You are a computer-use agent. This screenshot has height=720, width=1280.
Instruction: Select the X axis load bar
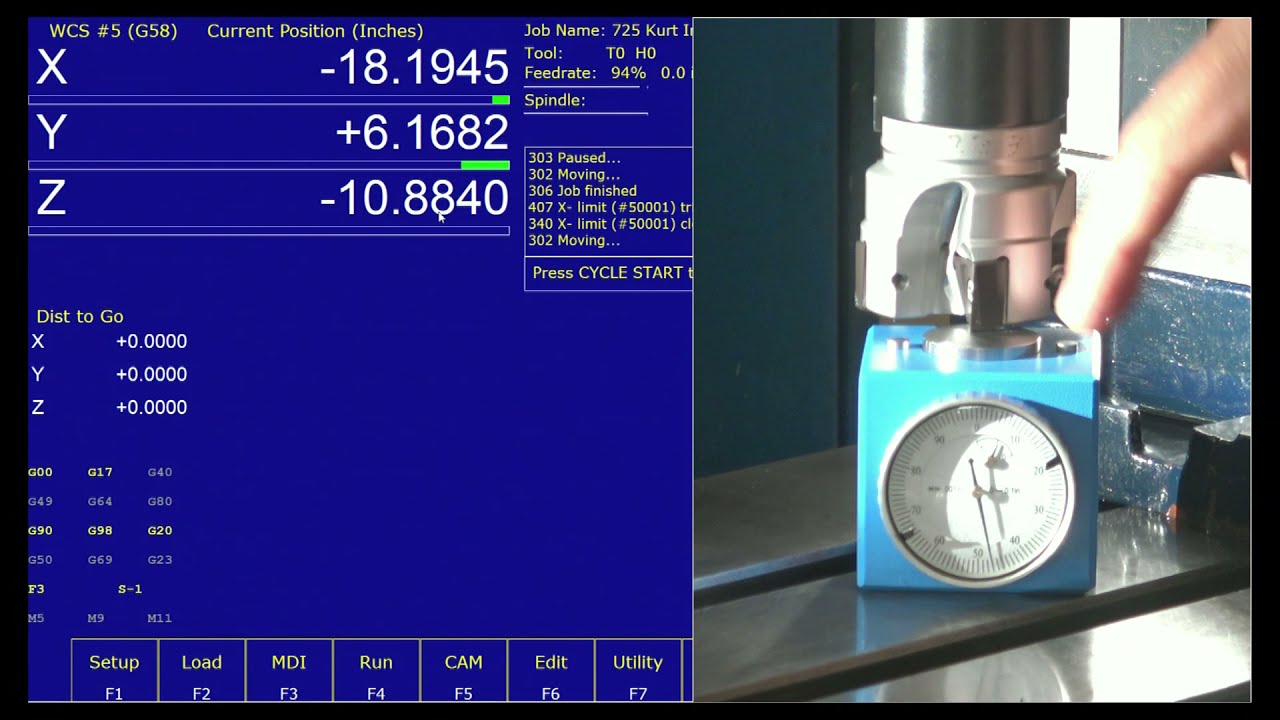point(269,100)
